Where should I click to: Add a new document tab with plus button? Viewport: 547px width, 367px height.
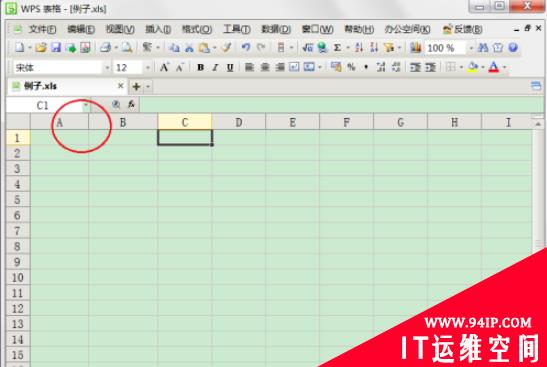point(136,86)
